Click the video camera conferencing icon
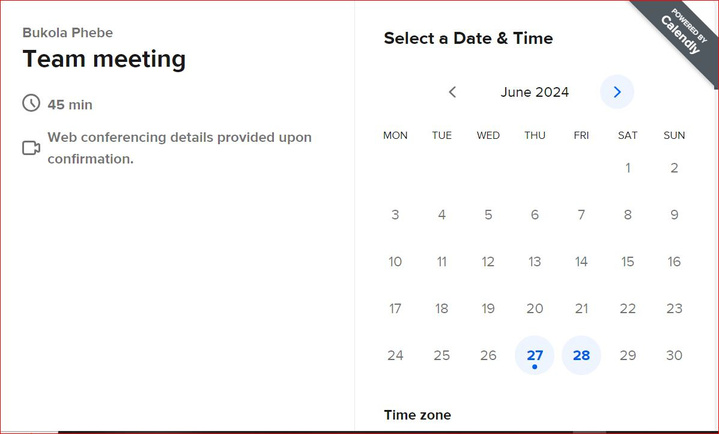This screenshot has width=719, height=434. tap(31, 148)
